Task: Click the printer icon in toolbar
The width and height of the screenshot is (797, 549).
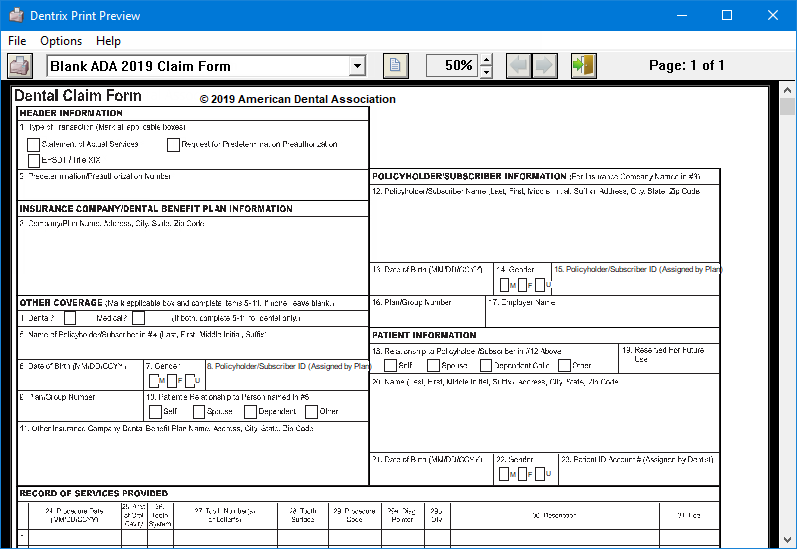Action: (x=20, y=66)
